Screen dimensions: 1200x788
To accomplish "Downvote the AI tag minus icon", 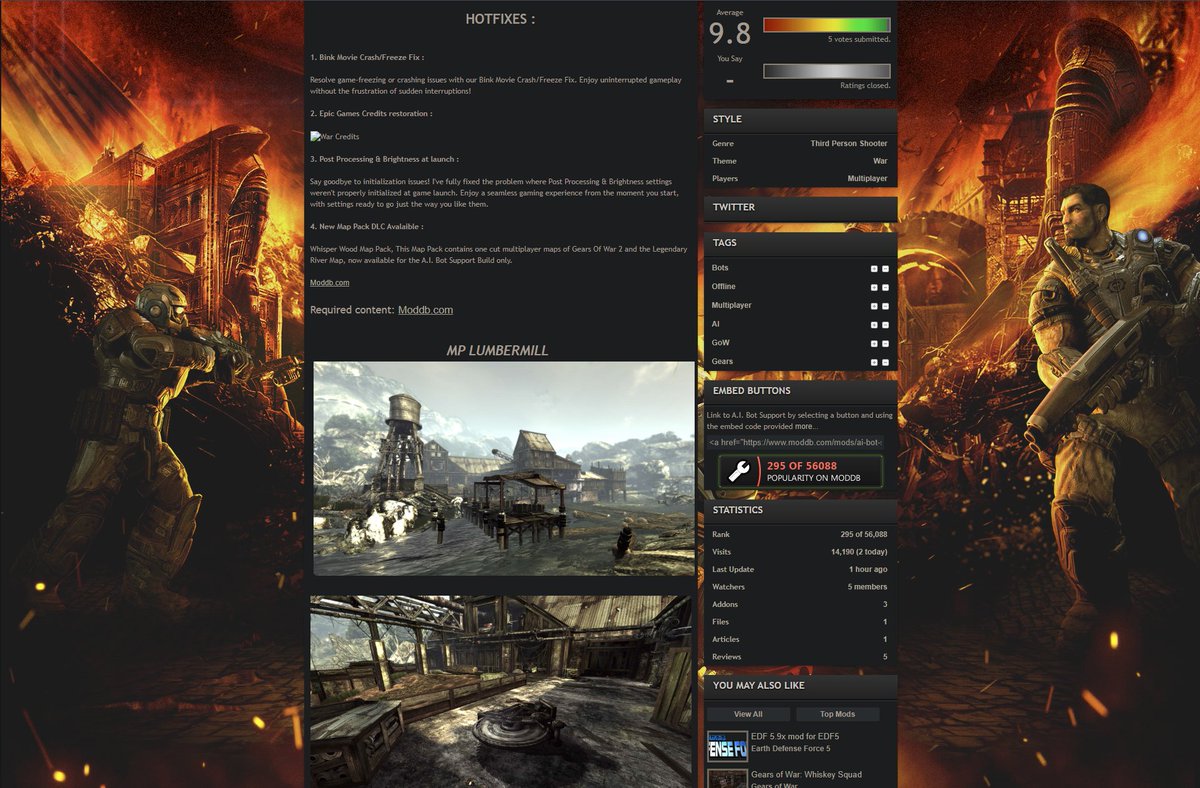I will pyautogui.click(x=885, y=325).
